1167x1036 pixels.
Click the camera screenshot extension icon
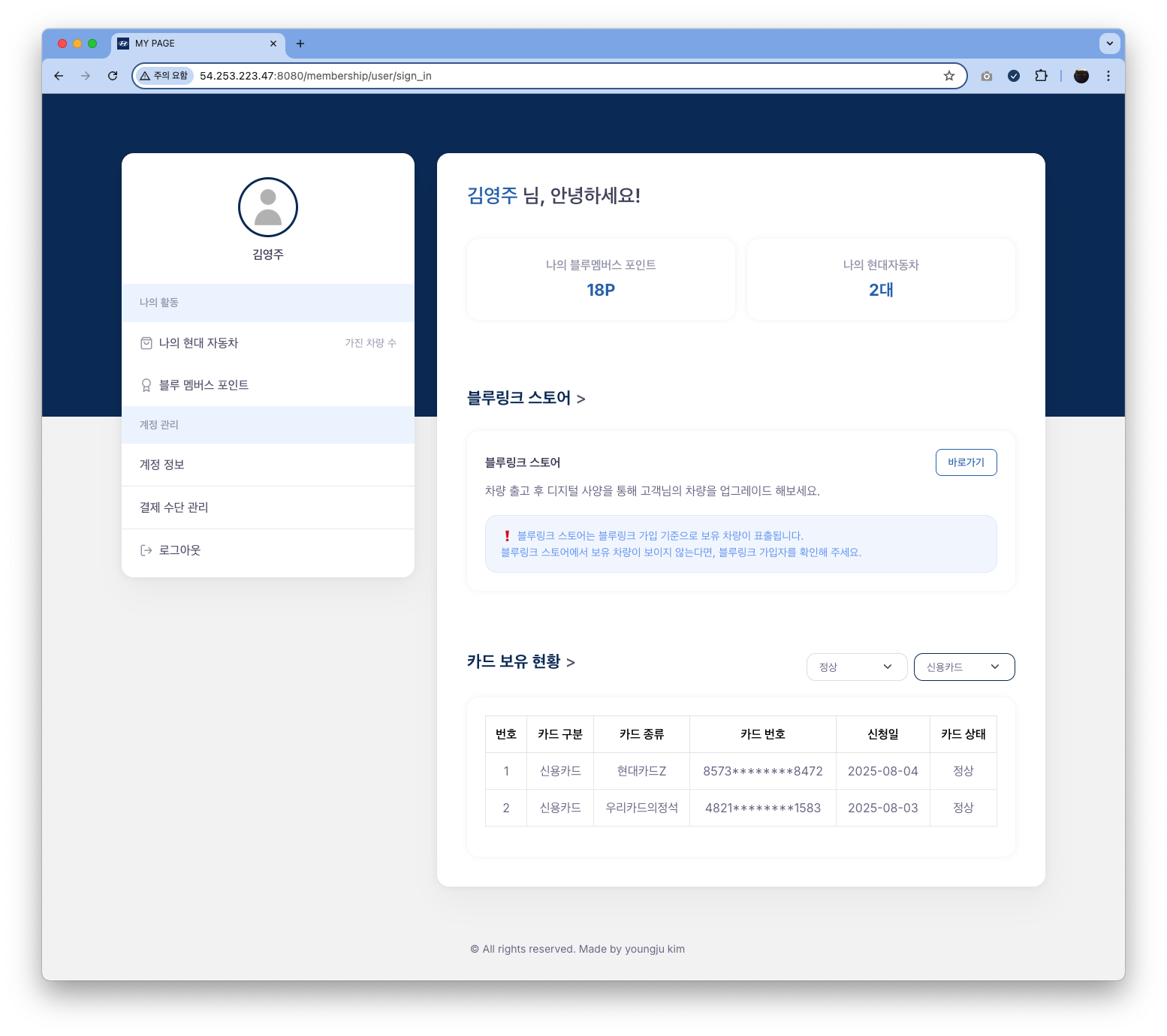pyautogui.click(x=987, y=76)
